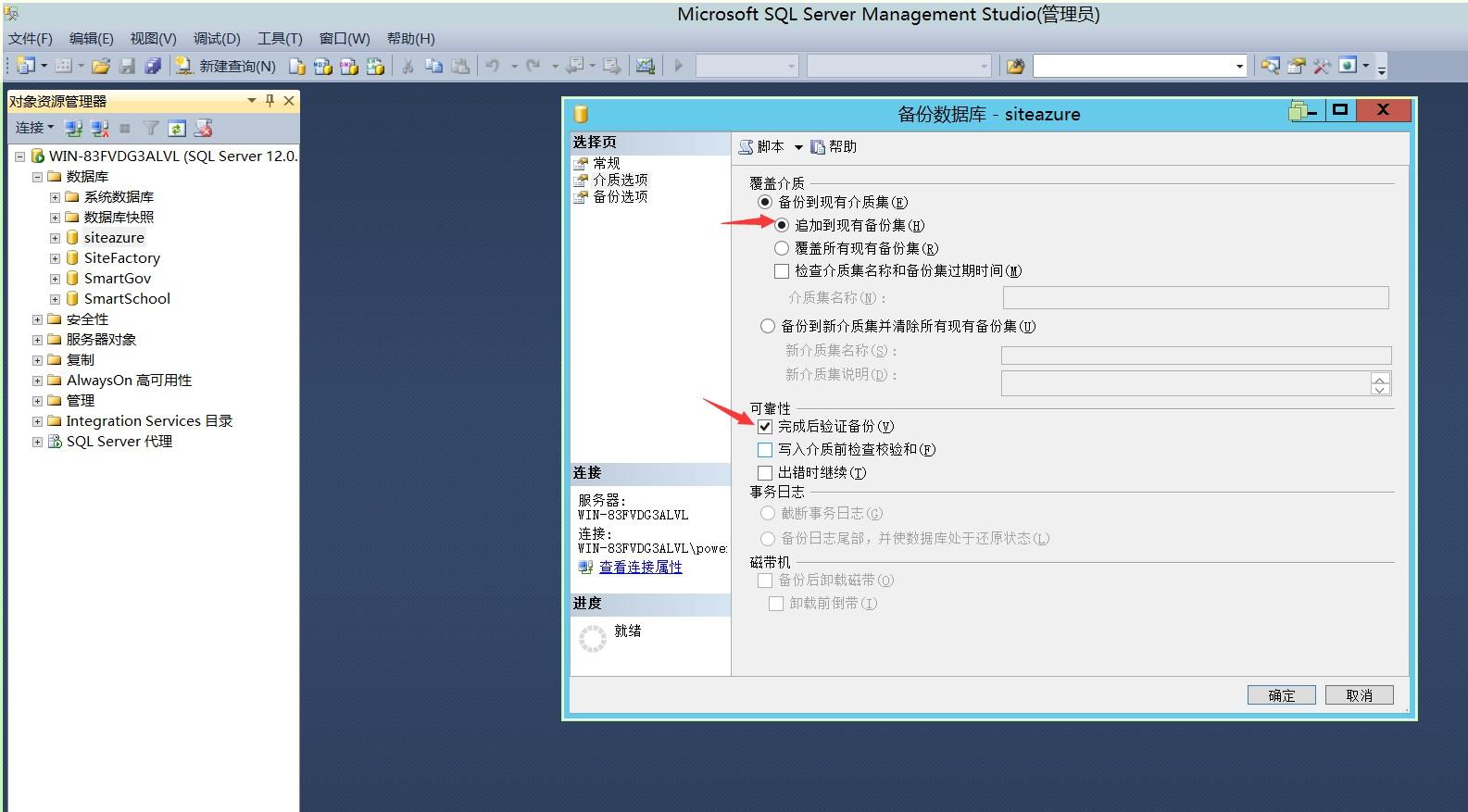Open the 文件(F) menu
This screenshot has width=1468, height=812.
[31, 39]
